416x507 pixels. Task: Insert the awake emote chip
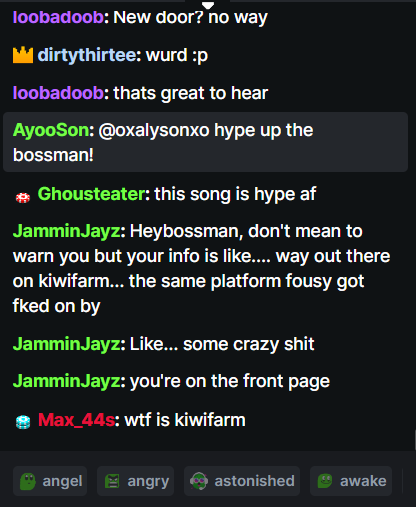(351, 481)
